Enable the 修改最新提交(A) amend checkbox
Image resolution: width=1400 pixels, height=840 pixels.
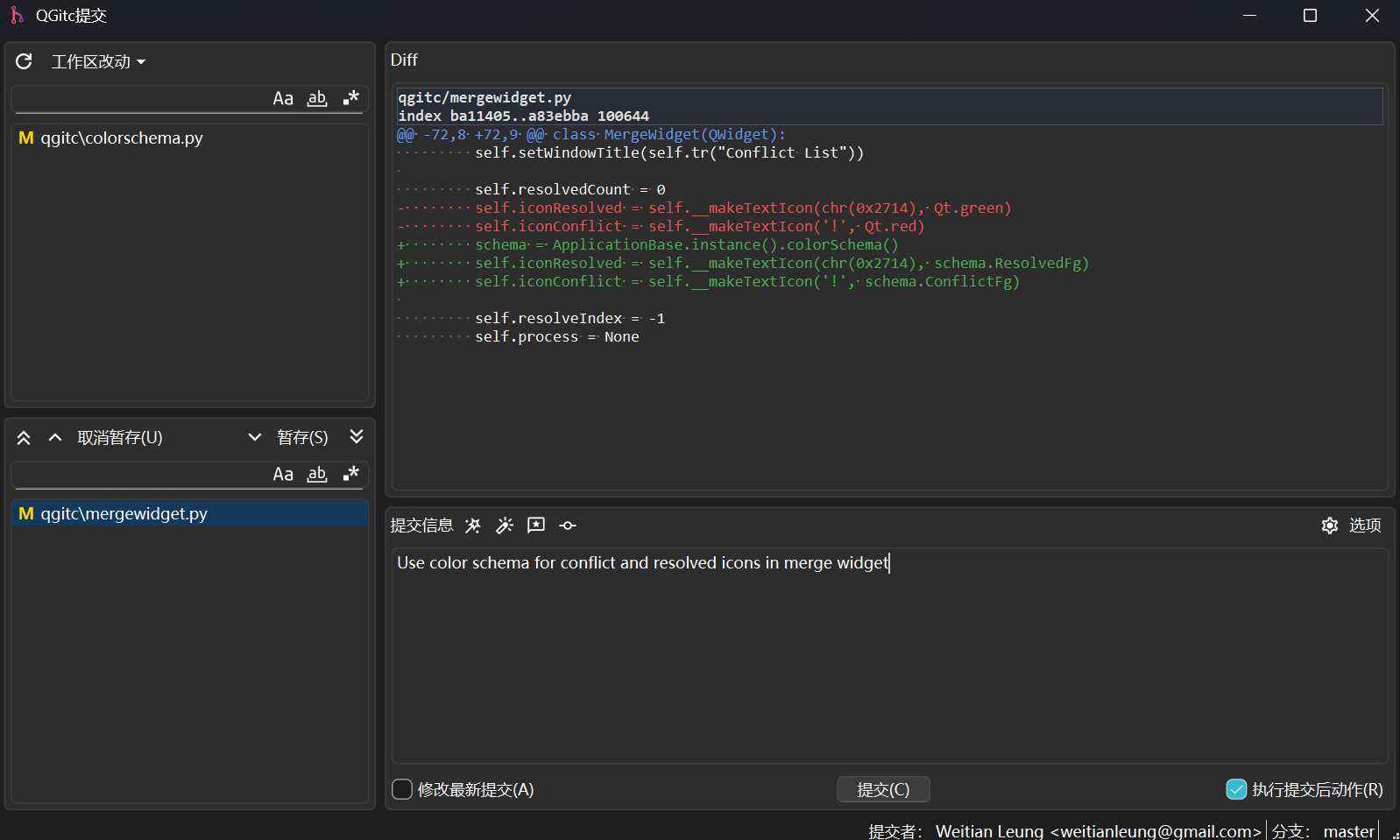[402, 790]
